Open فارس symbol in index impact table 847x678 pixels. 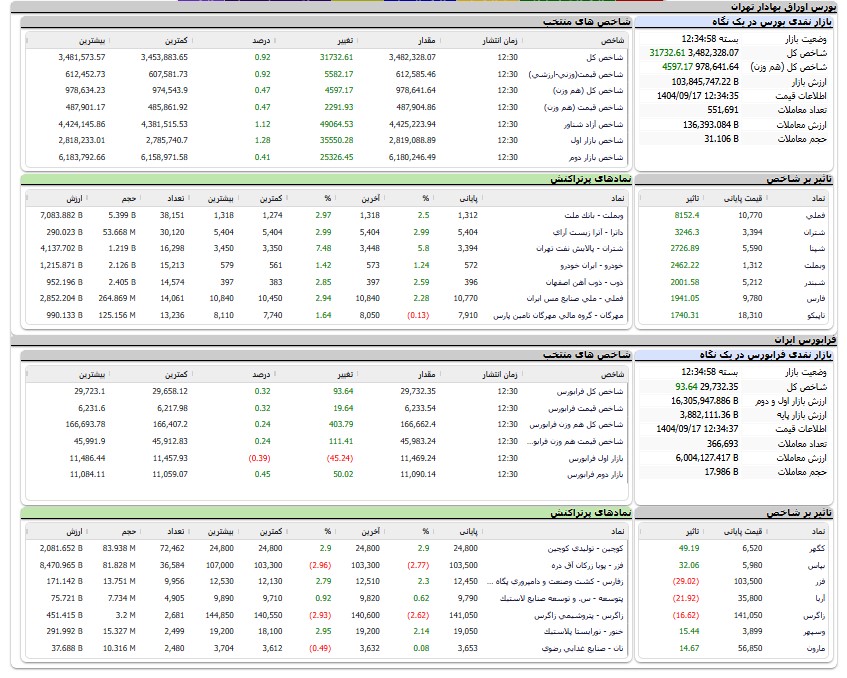click(815, 298)
